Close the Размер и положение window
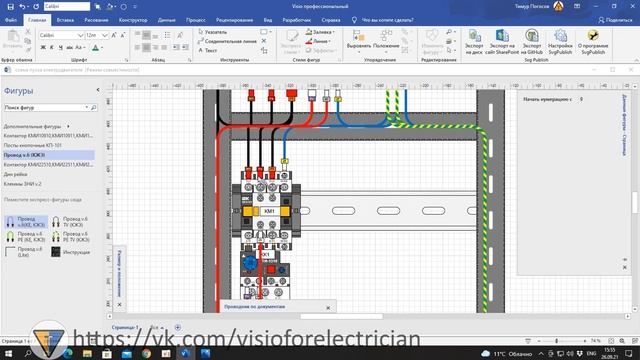 coord(119,304)
